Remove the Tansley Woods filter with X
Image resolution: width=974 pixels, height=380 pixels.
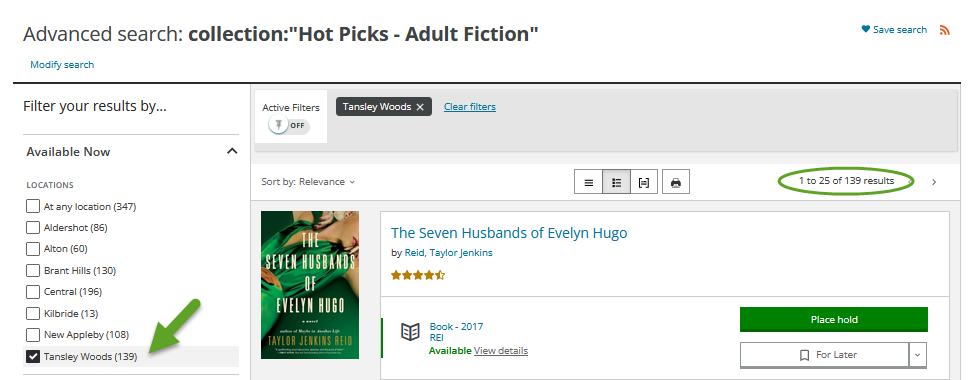tap(420, 107)
